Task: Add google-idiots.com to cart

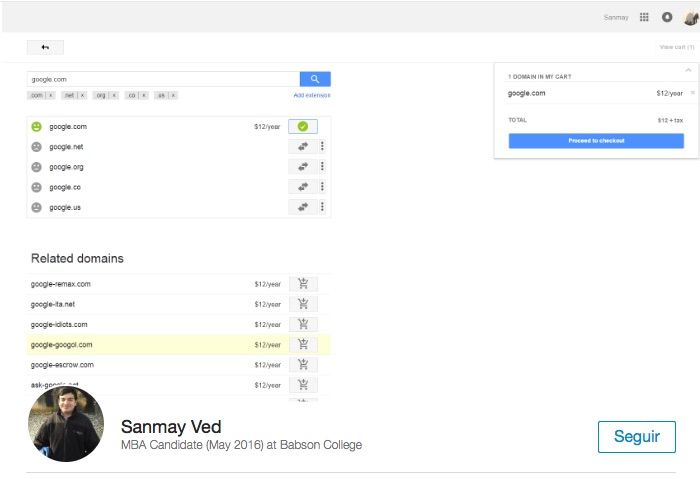Action: pyautogui.click(x=303, y=324)
